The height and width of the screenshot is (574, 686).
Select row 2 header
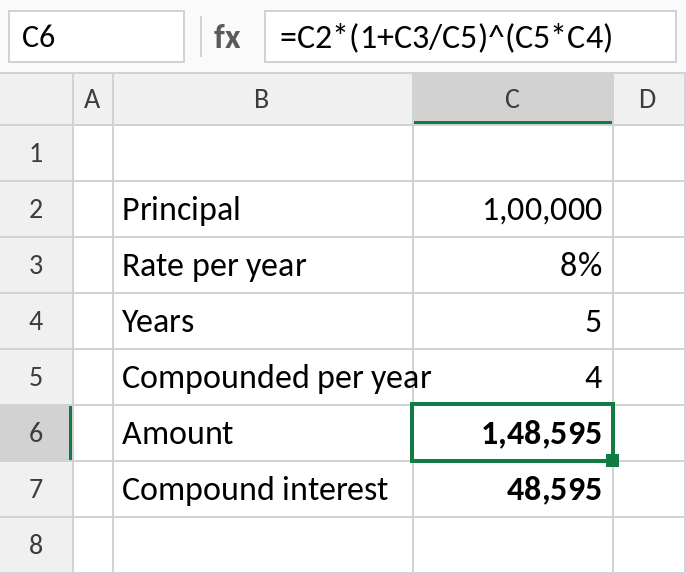tap(36, 209)
